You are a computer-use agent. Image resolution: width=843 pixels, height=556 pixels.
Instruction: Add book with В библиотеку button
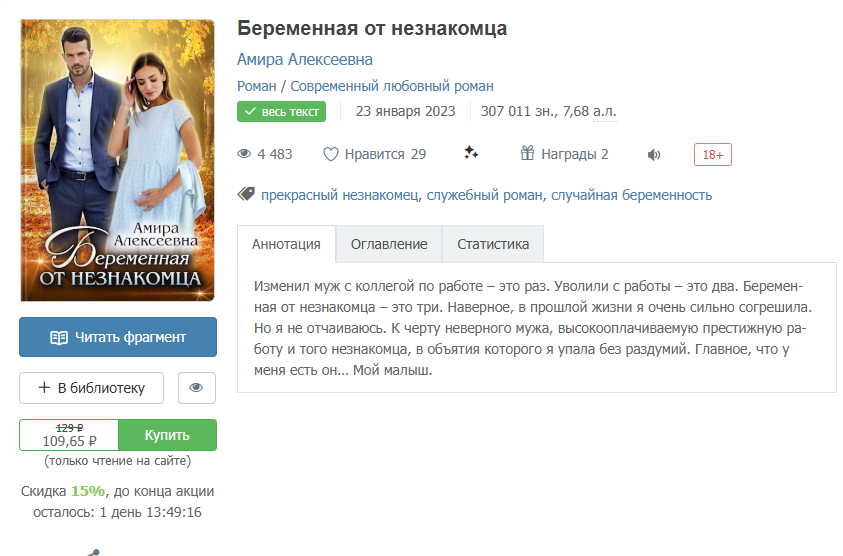tap(91, 388)
